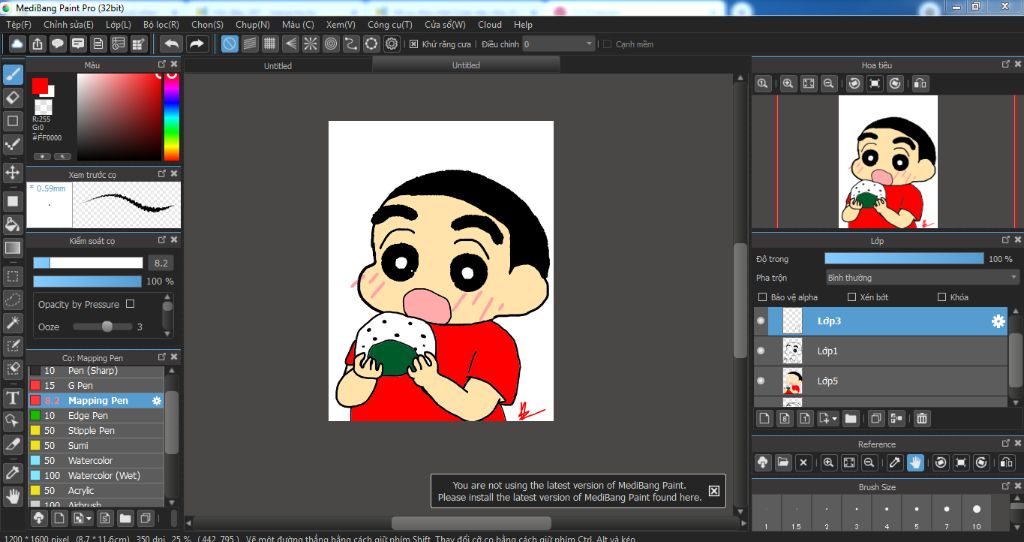The width and height of the screenshot is (1024, 542).
Task: Open the Điều chỉnh dropdown
Action: [558, 44]
